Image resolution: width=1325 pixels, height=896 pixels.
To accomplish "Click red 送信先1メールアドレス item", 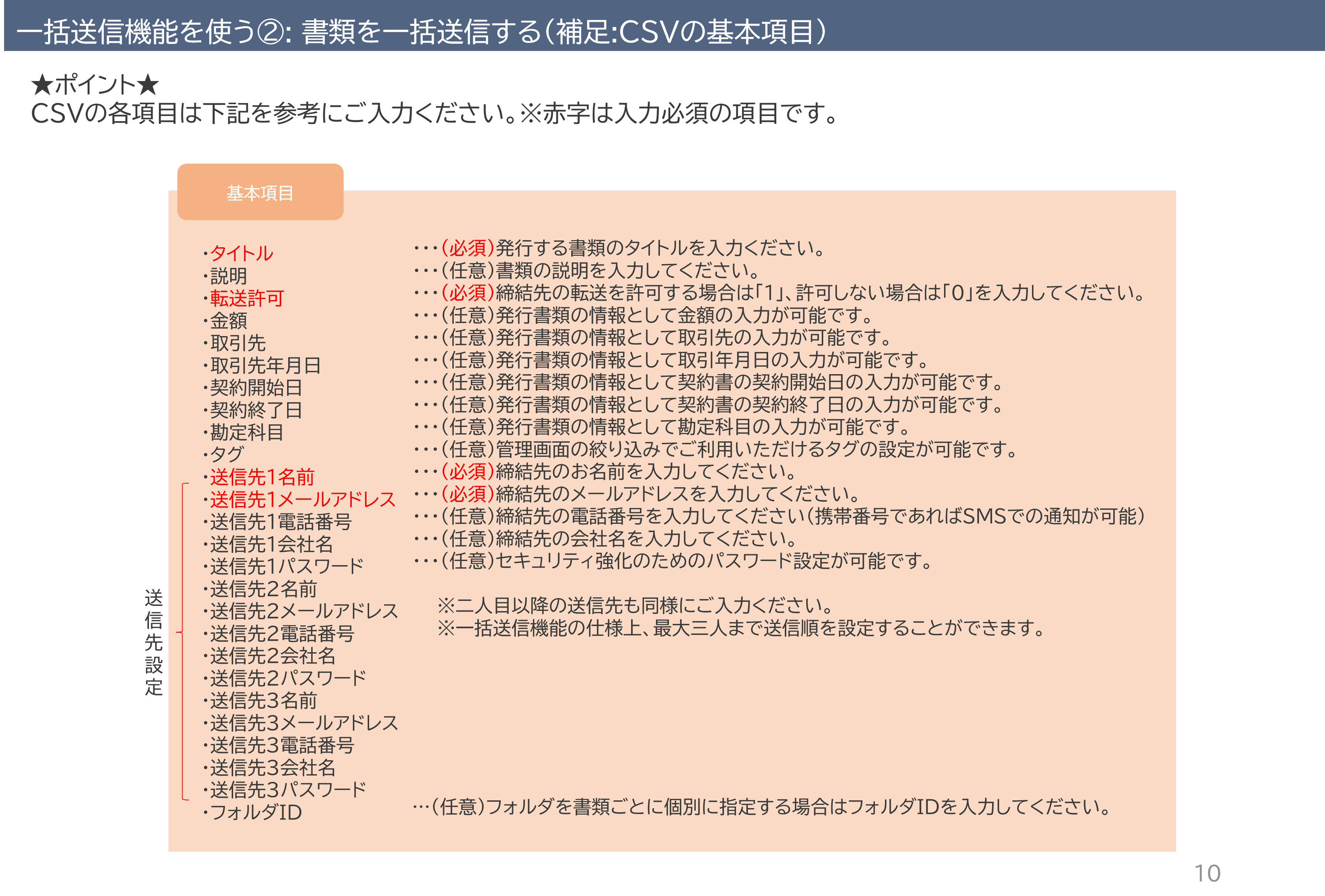I will click(302, 499).
